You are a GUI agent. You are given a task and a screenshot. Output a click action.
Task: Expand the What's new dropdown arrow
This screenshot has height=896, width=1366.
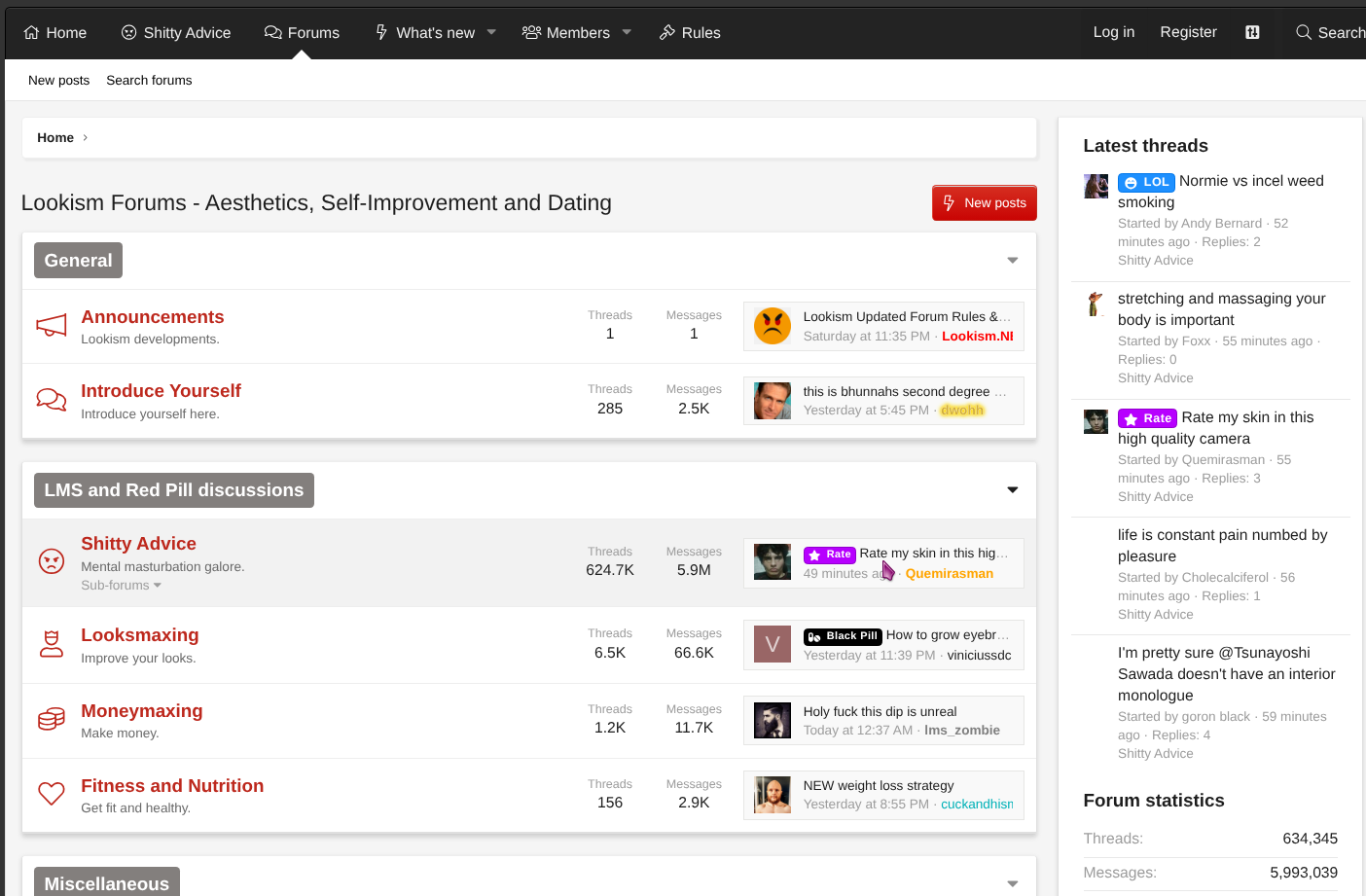(491, 32)
